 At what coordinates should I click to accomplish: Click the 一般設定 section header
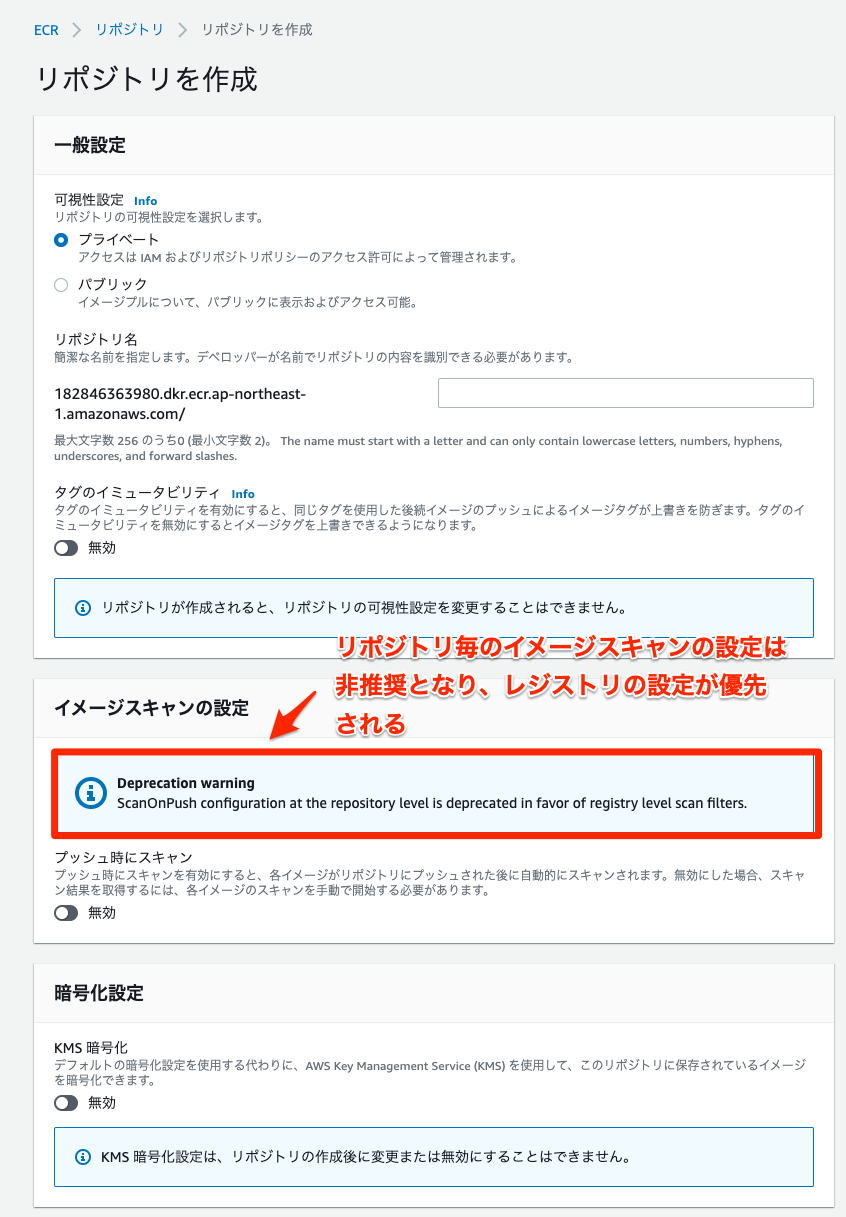(x=90, y=145)
